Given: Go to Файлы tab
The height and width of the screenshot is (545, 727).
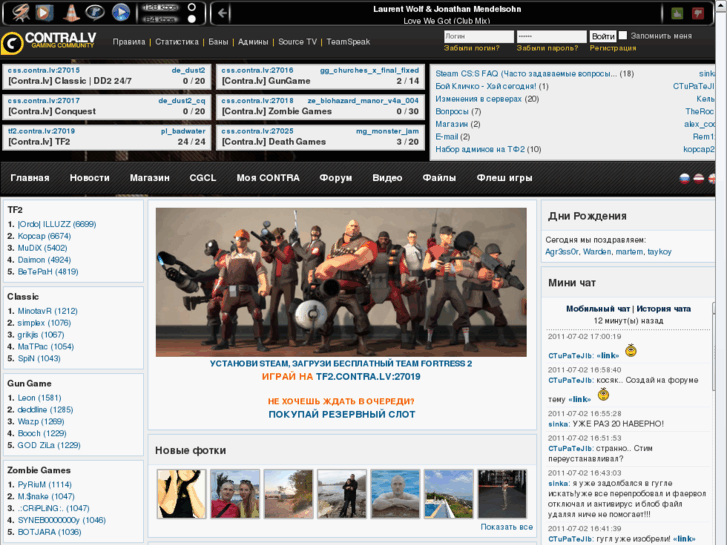Looking at the screenshot, I should 439,178.
